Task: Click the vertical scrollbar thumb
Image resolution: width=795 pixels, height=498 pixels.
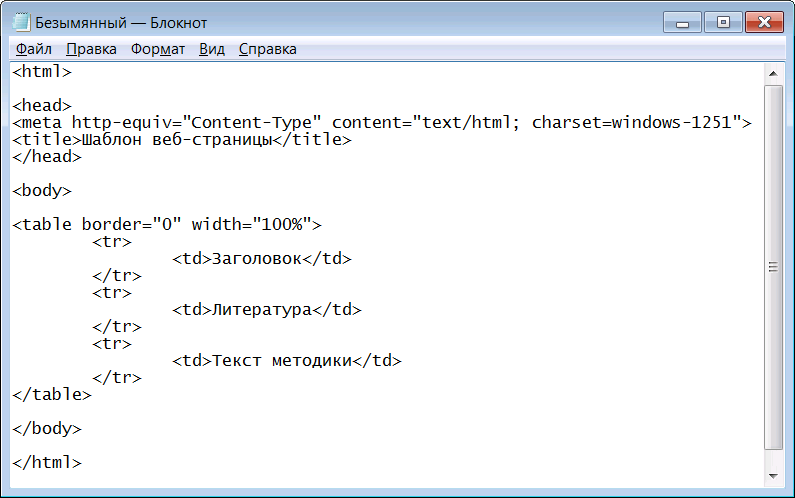Action: 773,267
